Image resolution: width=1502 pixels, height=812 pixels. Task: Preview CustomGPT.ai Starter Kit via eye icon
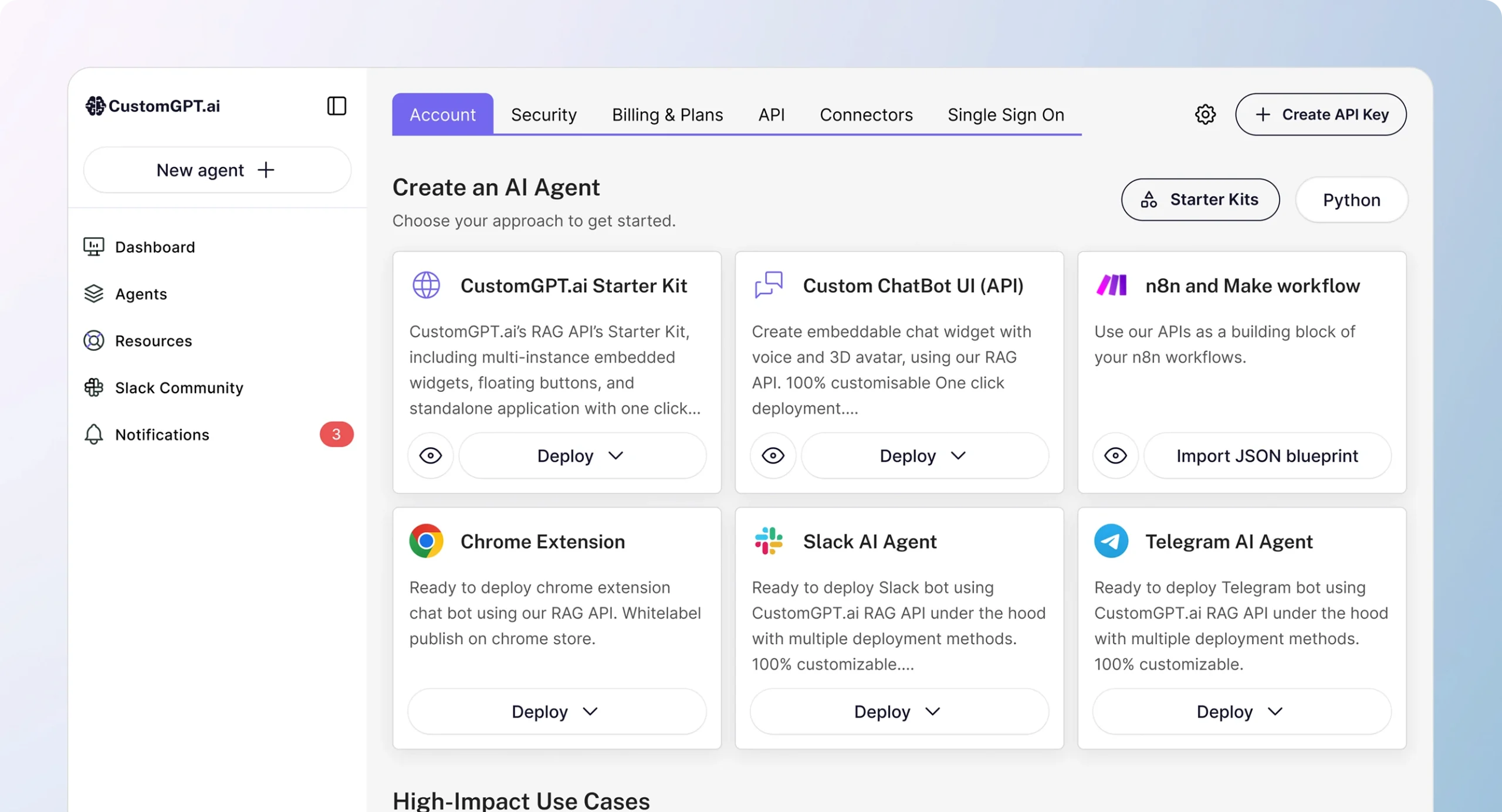[x=431, y=456]
